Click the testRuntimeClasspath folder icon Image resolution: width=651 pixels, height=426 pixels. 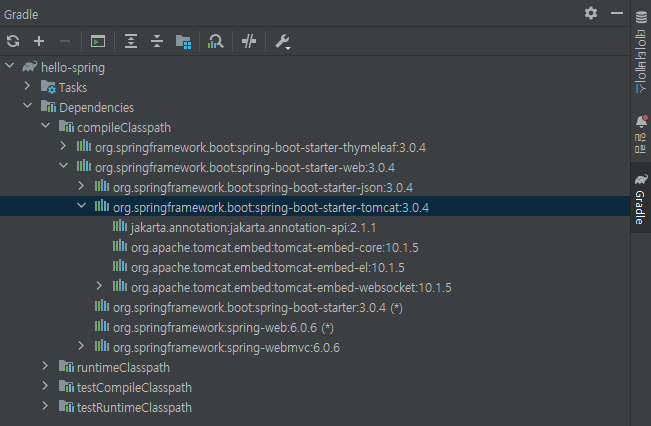[x=66, y=406]
